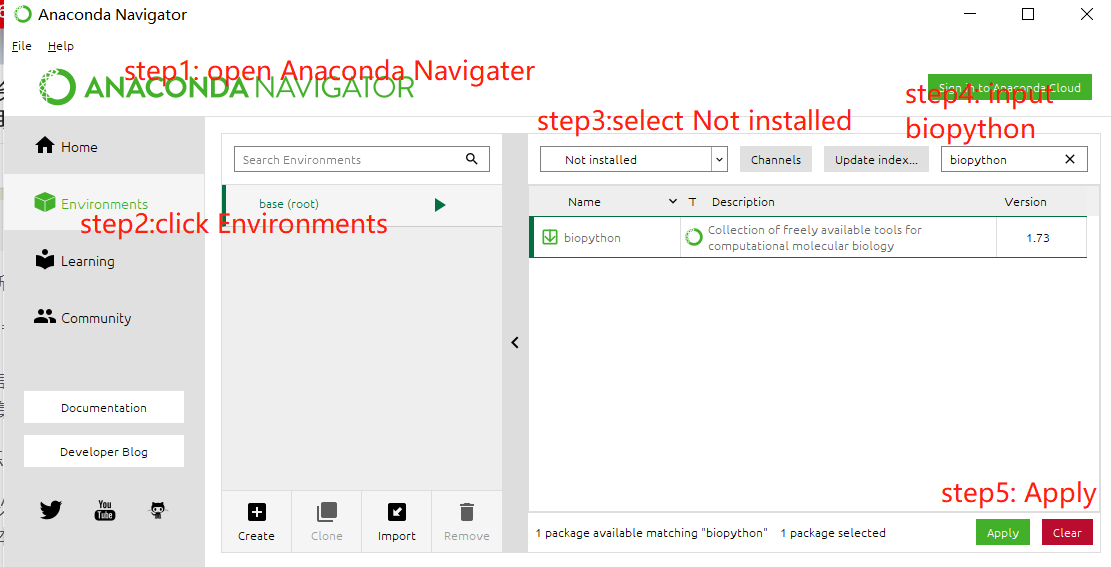Focus the Search Environments field
Viewport: 1111px width, 567px height.
(361, 159)
